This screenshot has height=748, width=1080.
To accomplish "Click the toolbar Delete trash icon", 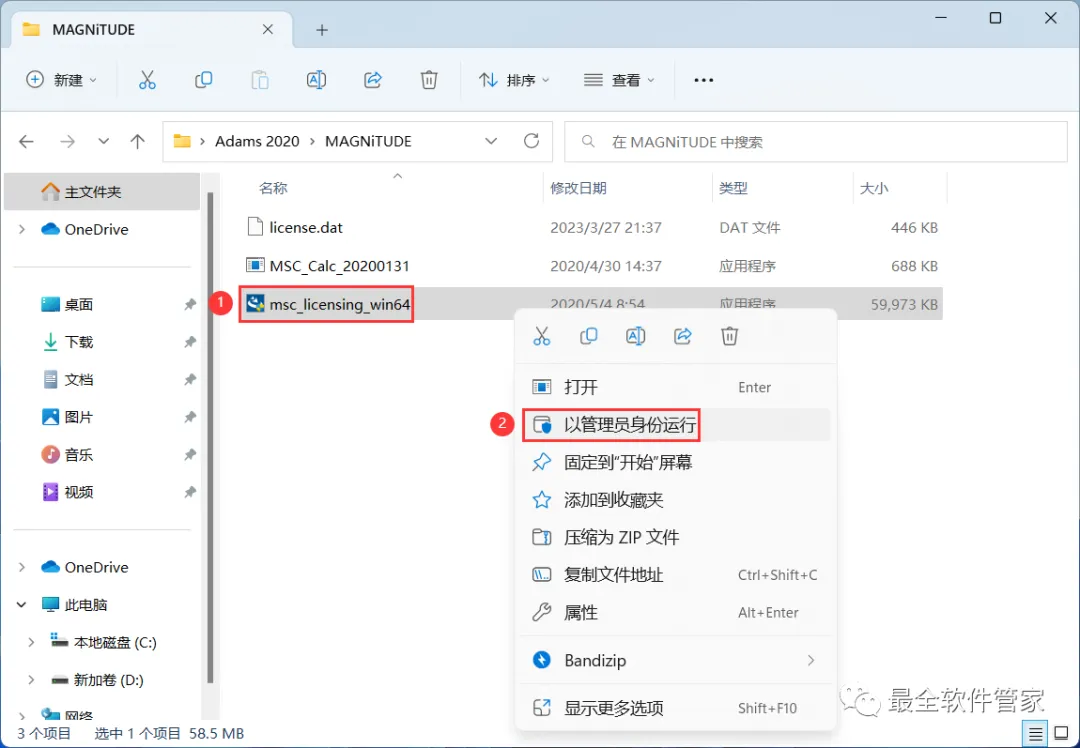I will (429, 80).
